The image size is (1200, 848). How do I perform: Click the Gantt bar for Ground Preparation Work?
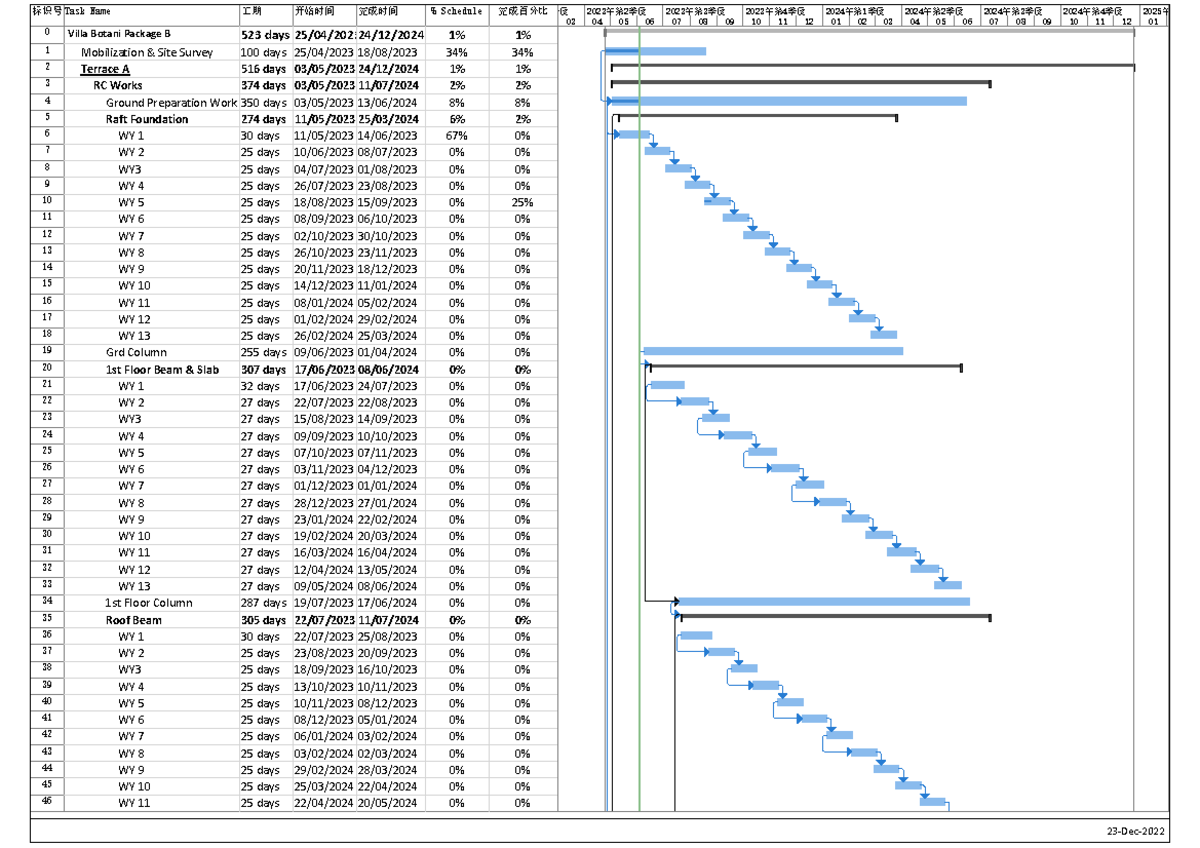(788, 101)
